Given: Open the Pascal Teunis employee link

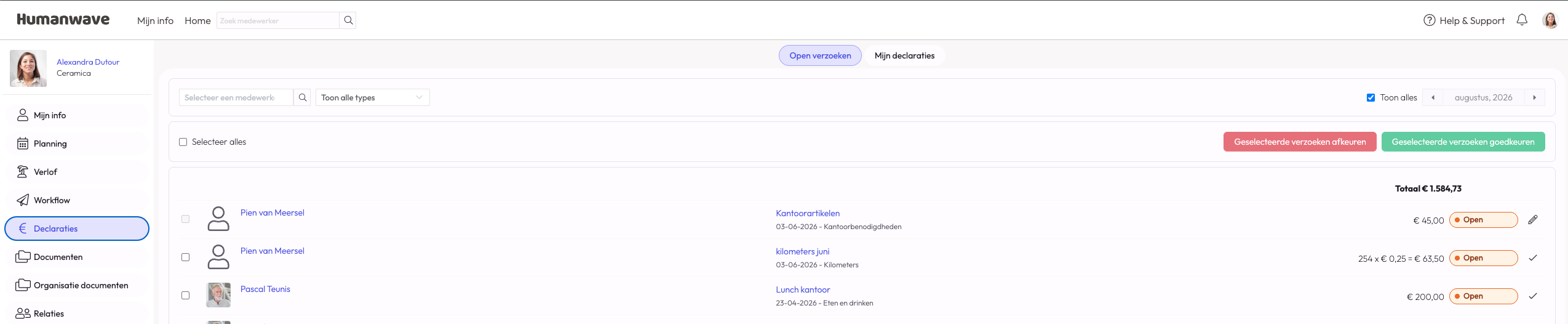Looking at the screenshot, I should [x=265, y=289].
